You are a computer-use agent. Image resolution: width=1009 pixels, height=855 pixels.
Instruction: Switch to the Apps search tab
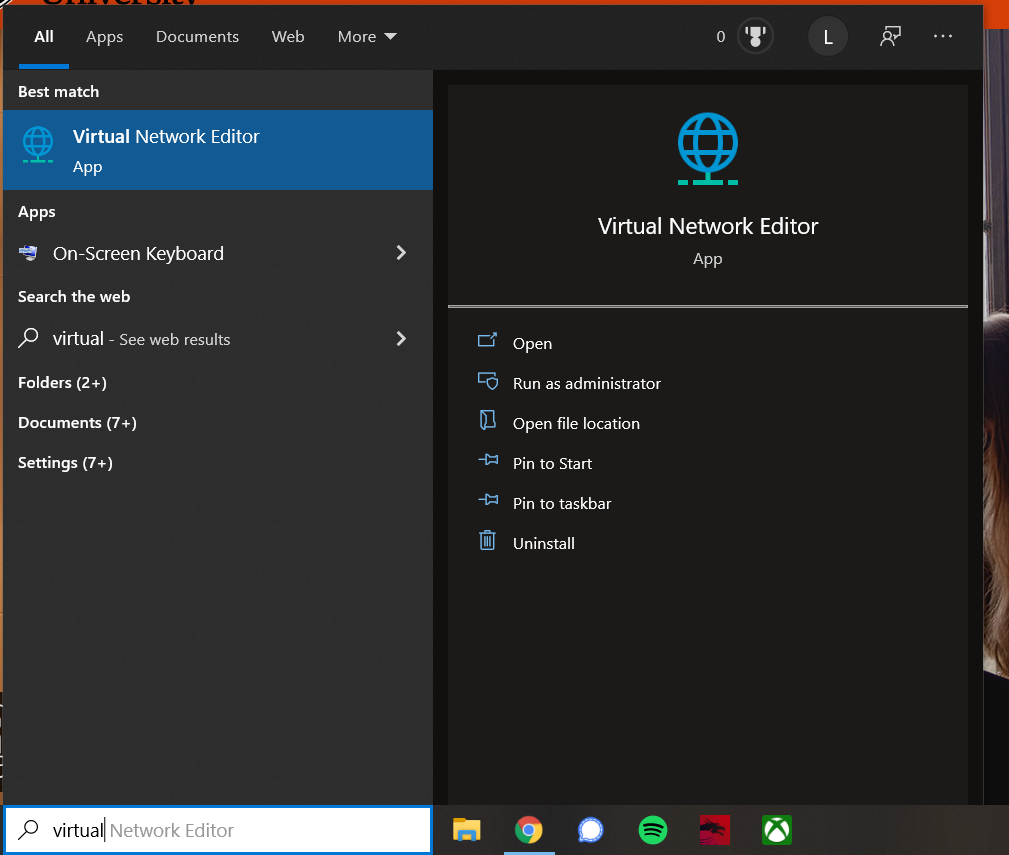click(104, 37)
